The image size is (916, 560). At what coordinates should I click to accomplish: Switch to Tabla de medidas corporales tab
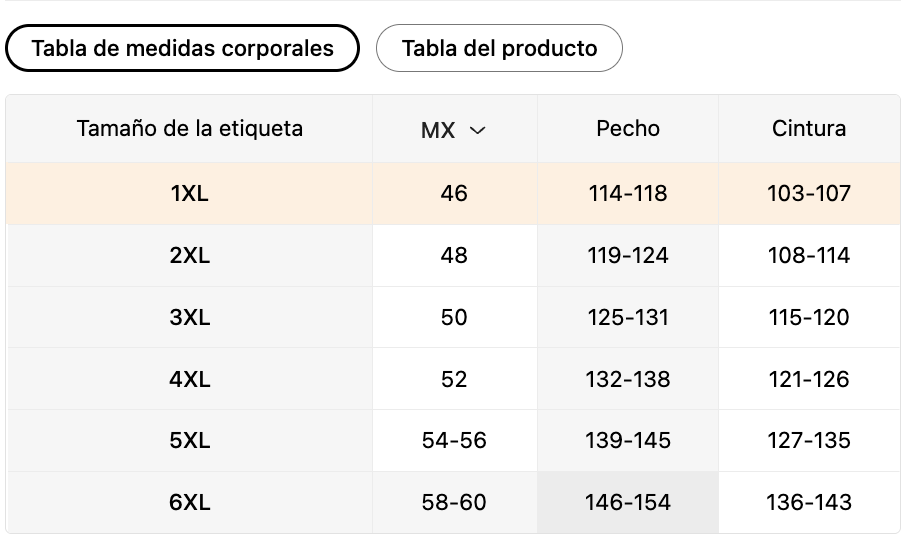coord(182,48)
